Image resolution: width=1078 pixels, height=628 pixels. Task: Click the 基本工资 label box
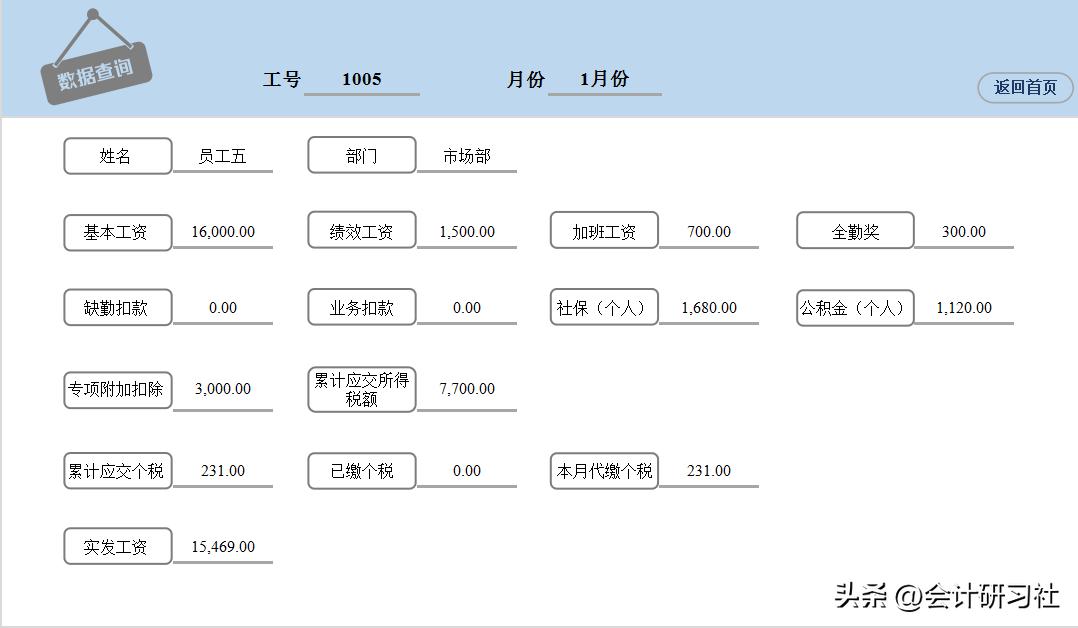(x=117, y=231)
